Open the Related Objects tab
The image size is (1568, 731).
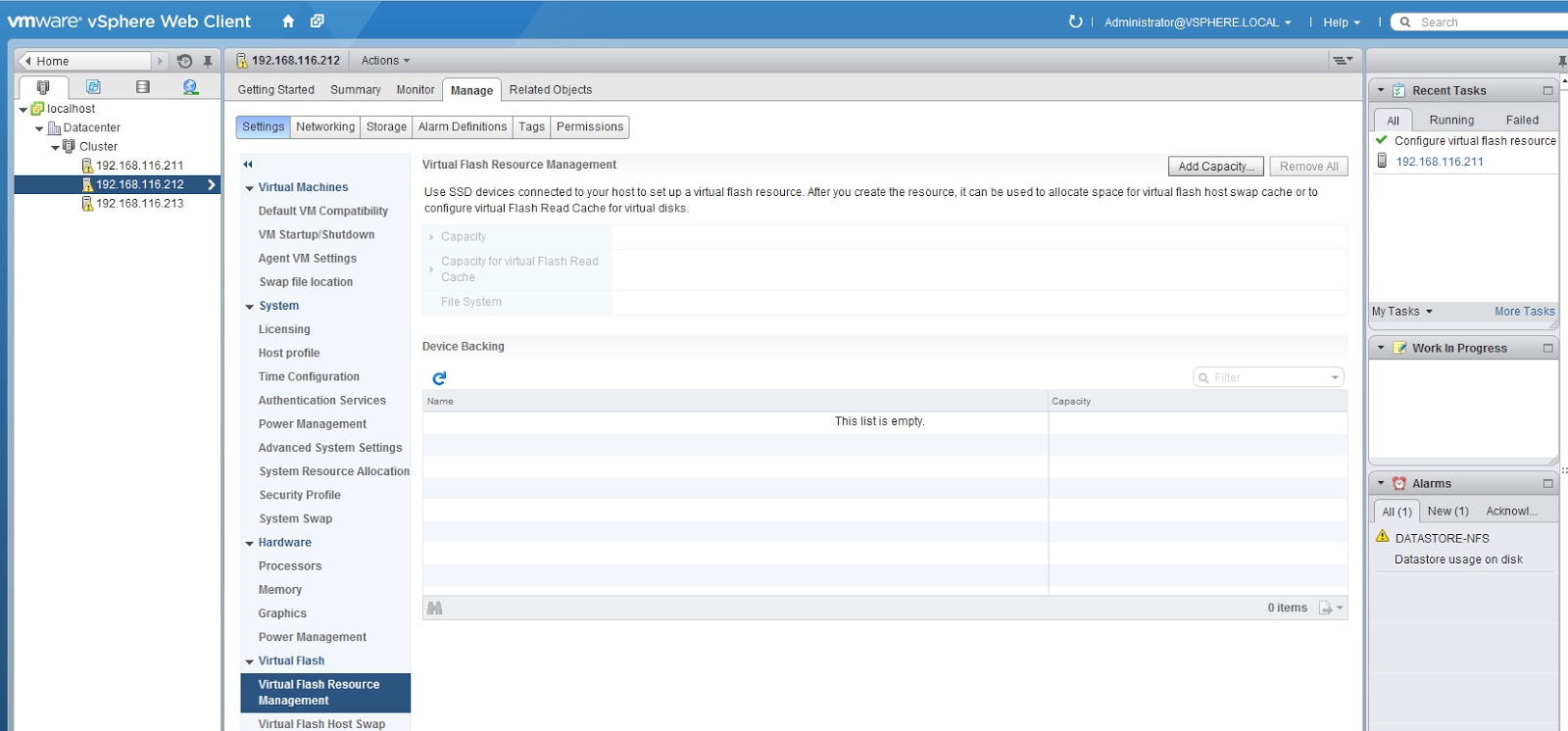[551, 90]
